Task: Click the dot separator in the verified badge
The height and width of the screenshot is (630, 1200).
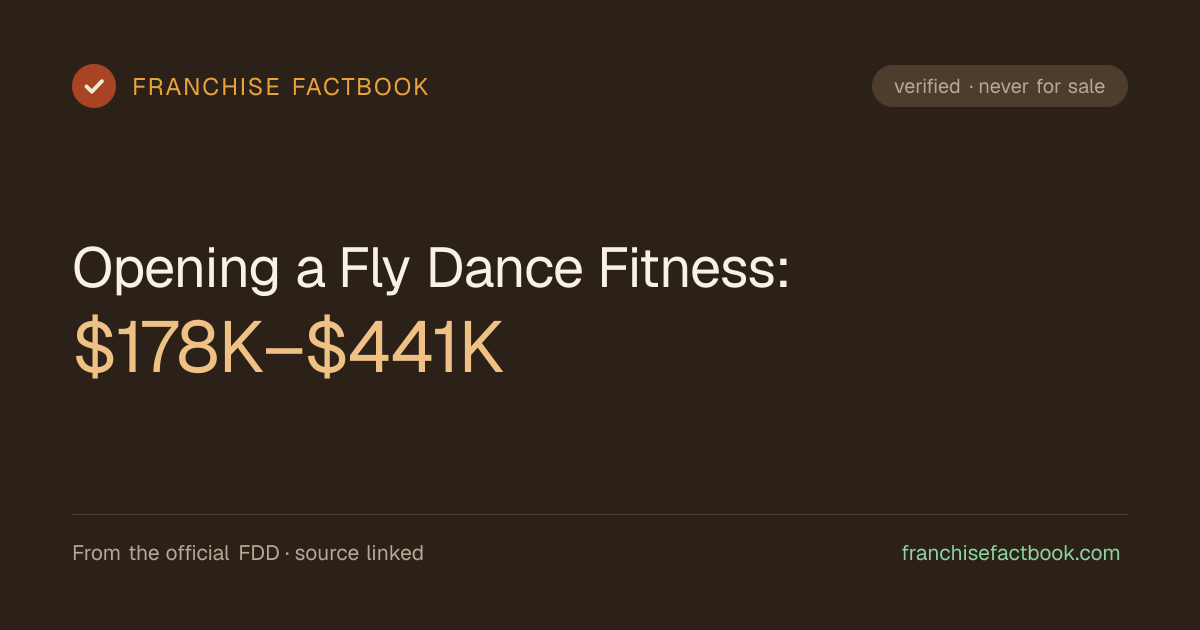Action: pos(970,87)
